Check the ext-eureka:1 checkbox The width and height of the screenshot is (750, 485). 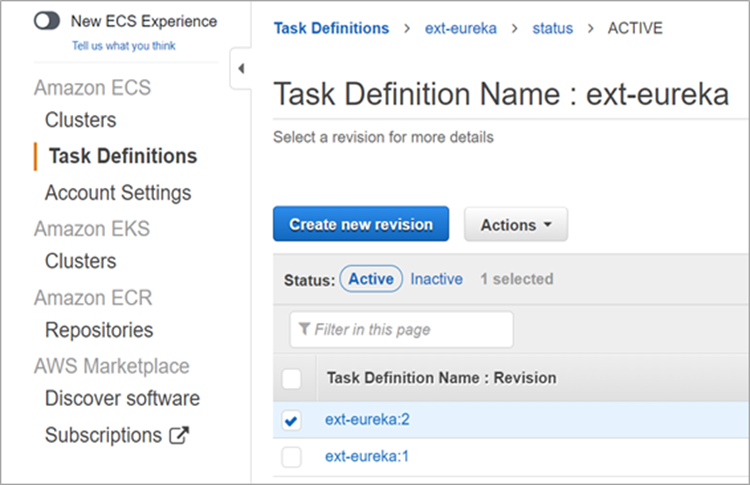[291, 457]
